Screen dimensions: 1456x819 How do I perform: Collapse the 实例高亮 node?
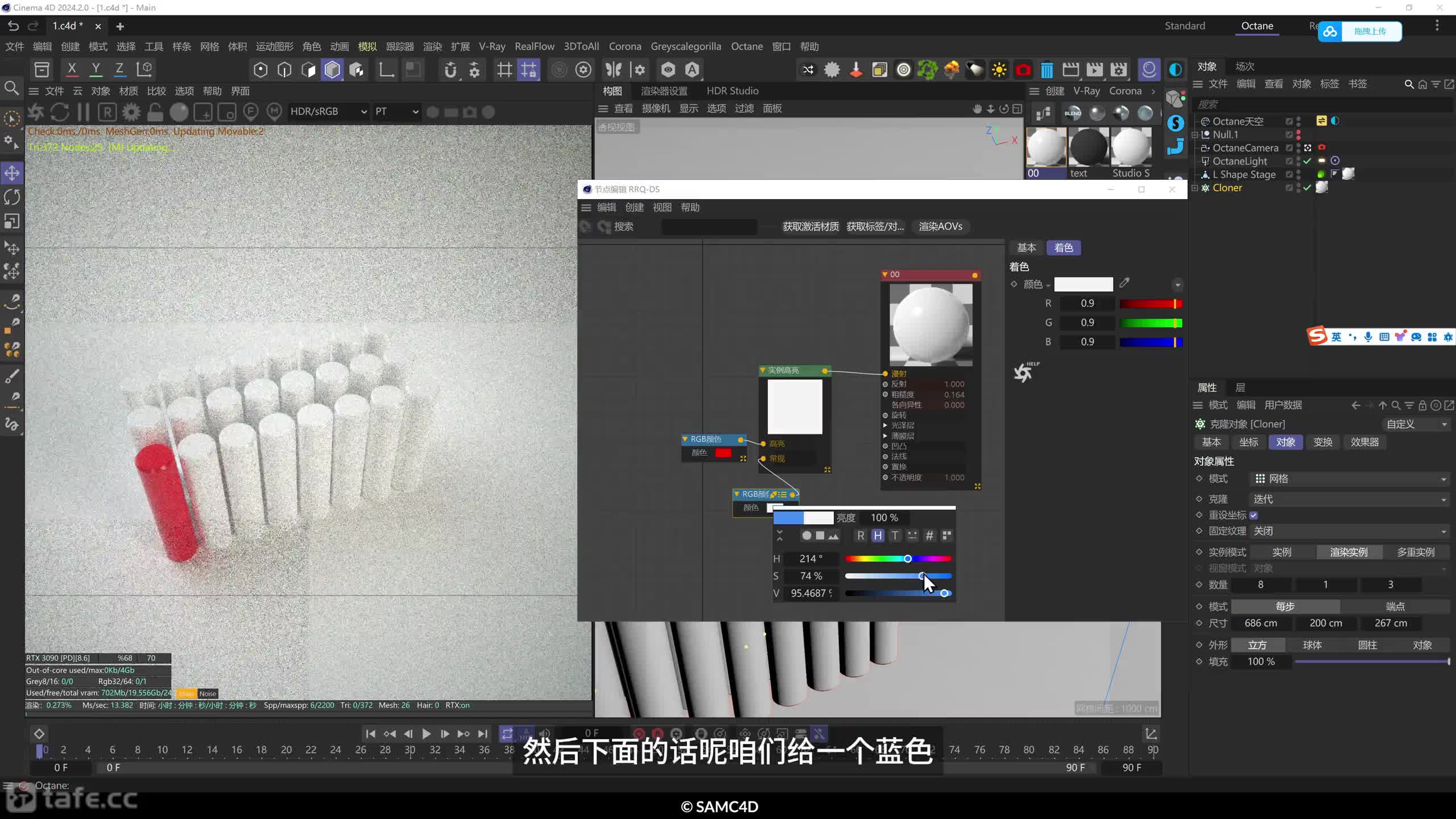(x=763, y=370)
